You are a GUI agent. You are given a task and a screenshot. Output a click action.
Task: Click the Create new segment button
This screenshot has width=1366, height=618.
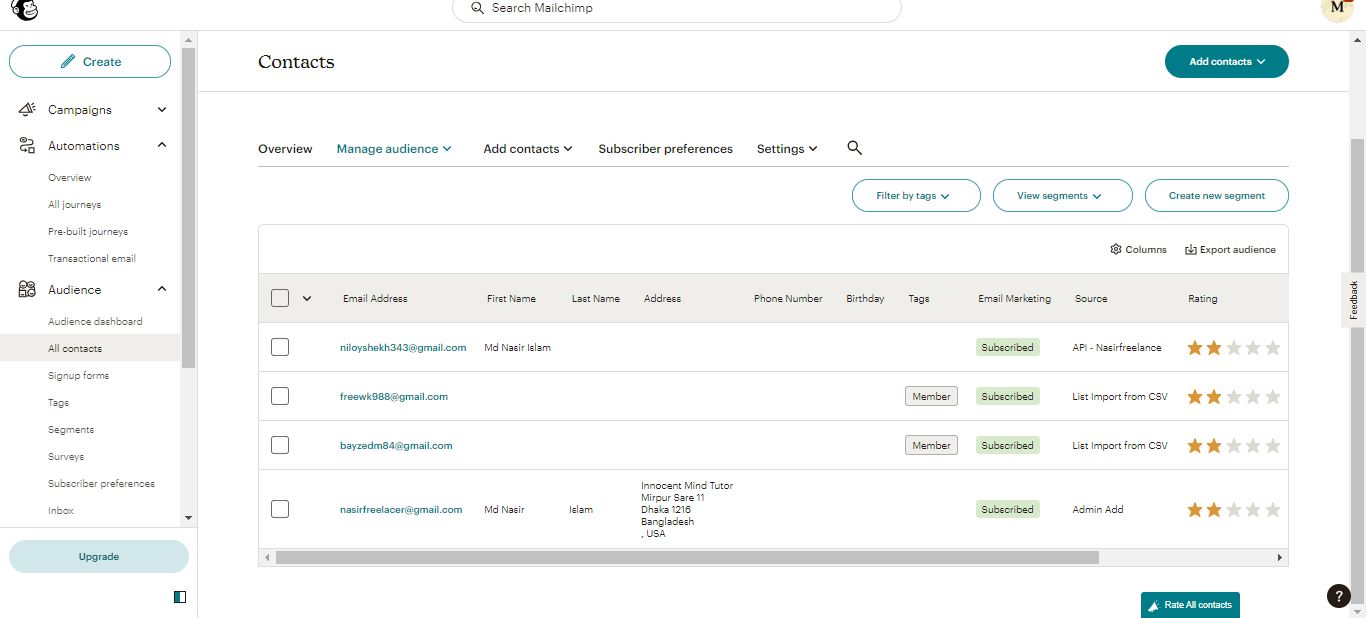click(x=1216, y=195)
